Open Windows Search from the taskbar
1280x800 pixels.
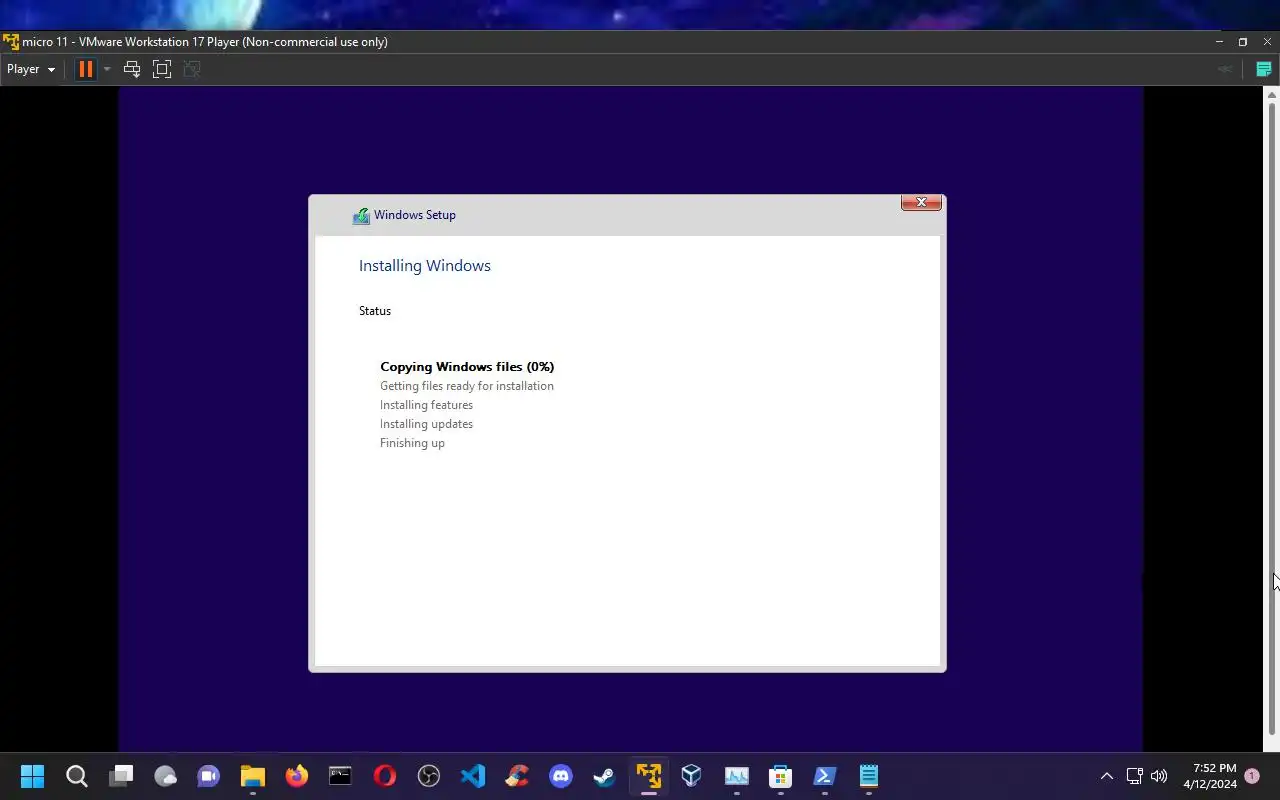click(x=76, y=776)
